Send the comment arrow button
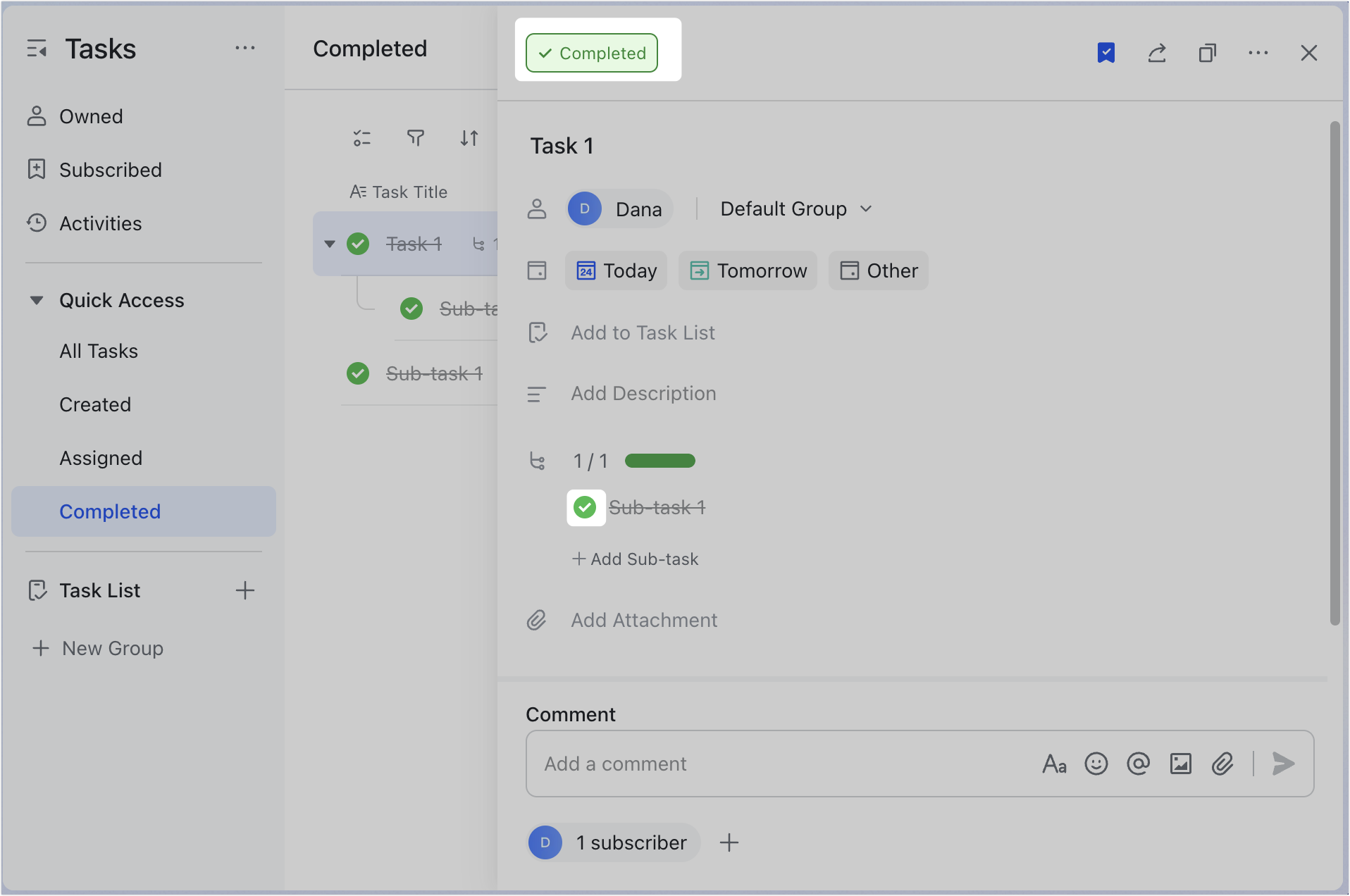1350x896 pixels. 1284,764
